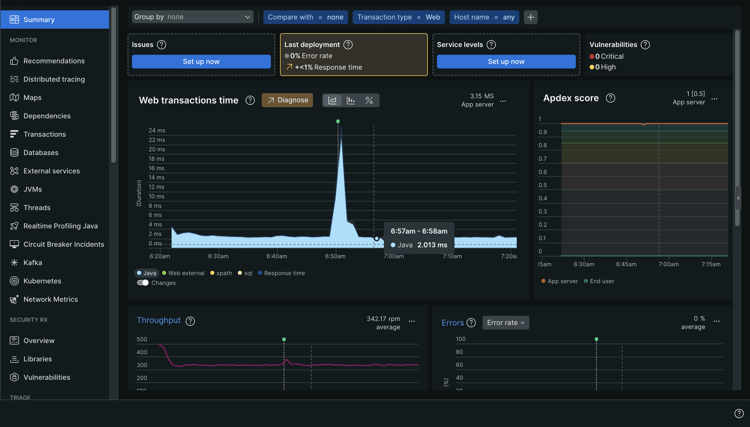Click the green deployment marker on Throughput chart

click(x=284, y=339)
